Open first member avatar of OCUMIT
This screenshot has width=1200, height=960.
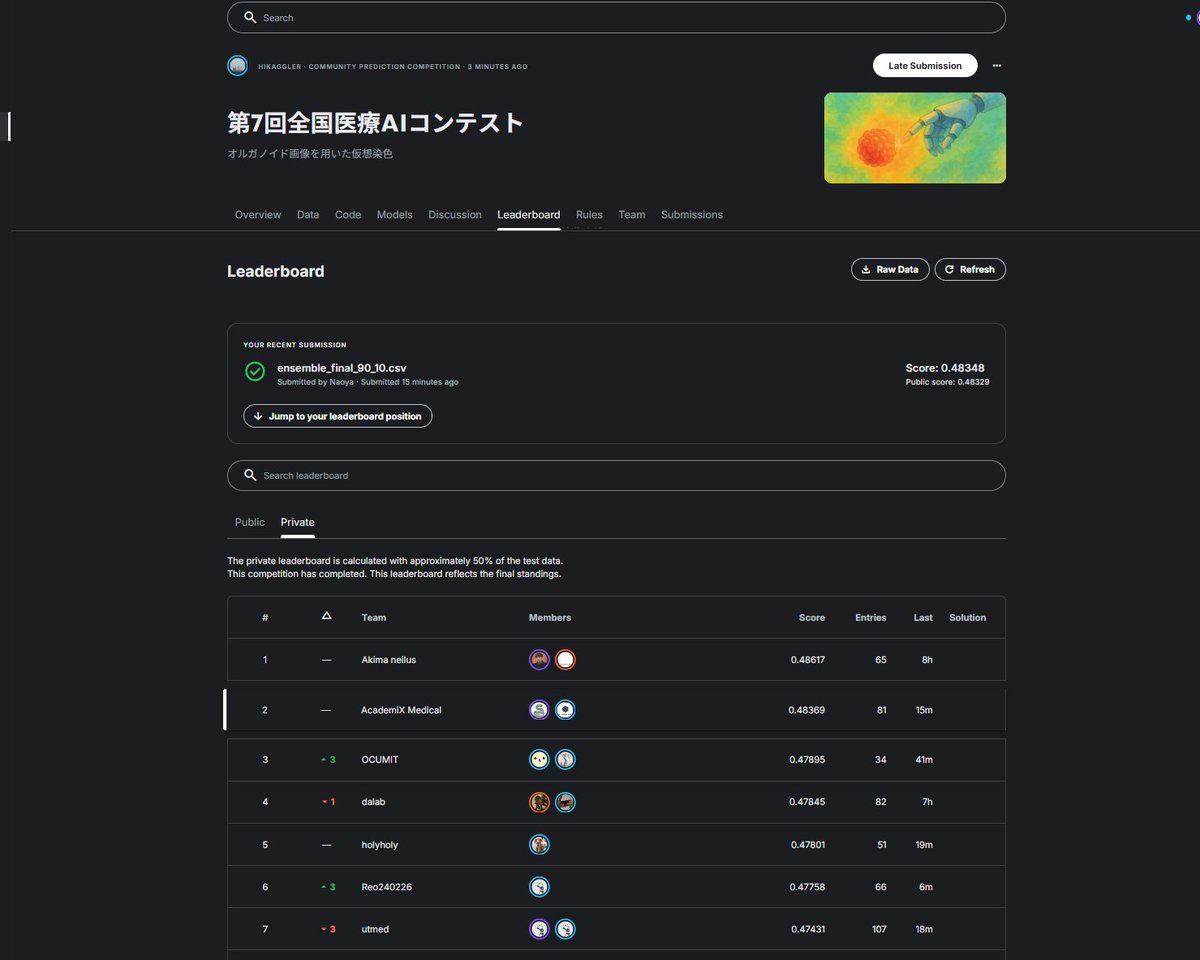539,760
